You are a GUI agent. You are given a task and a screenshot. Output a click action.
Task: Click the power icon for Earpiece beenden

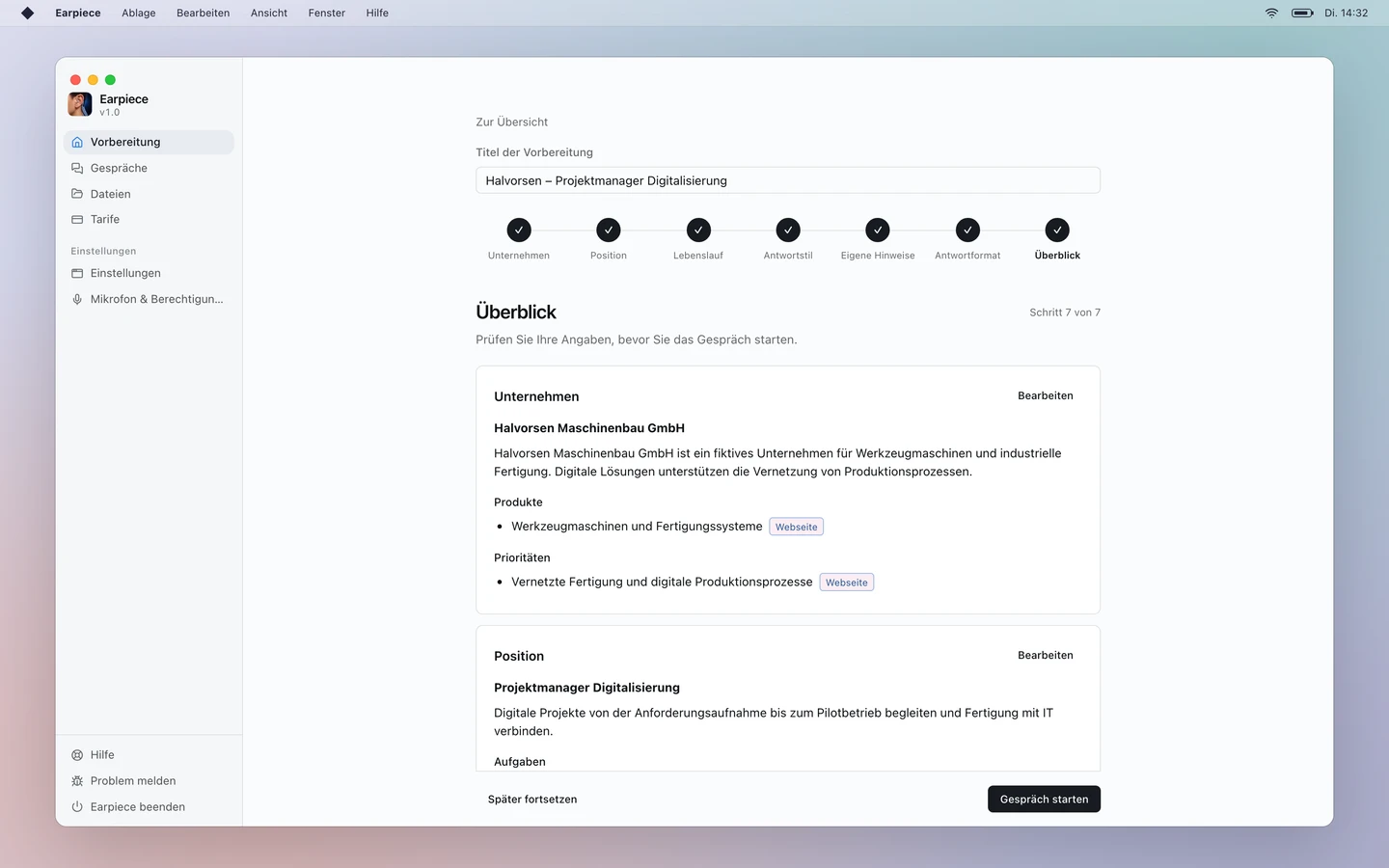click(x=77, y=807)
